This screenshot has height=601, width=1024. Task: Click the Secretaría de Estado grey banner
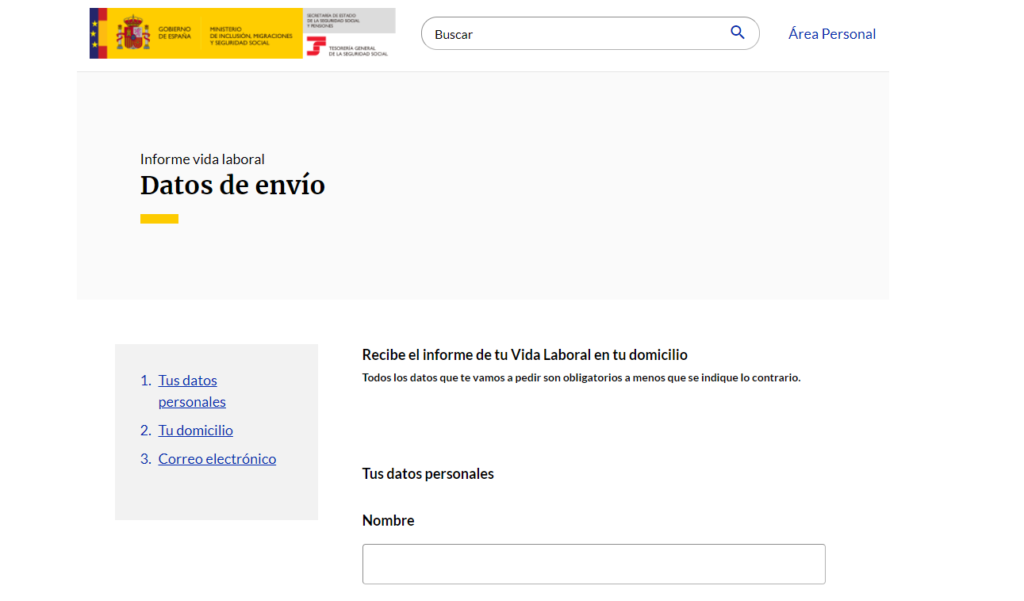point(349,21)
